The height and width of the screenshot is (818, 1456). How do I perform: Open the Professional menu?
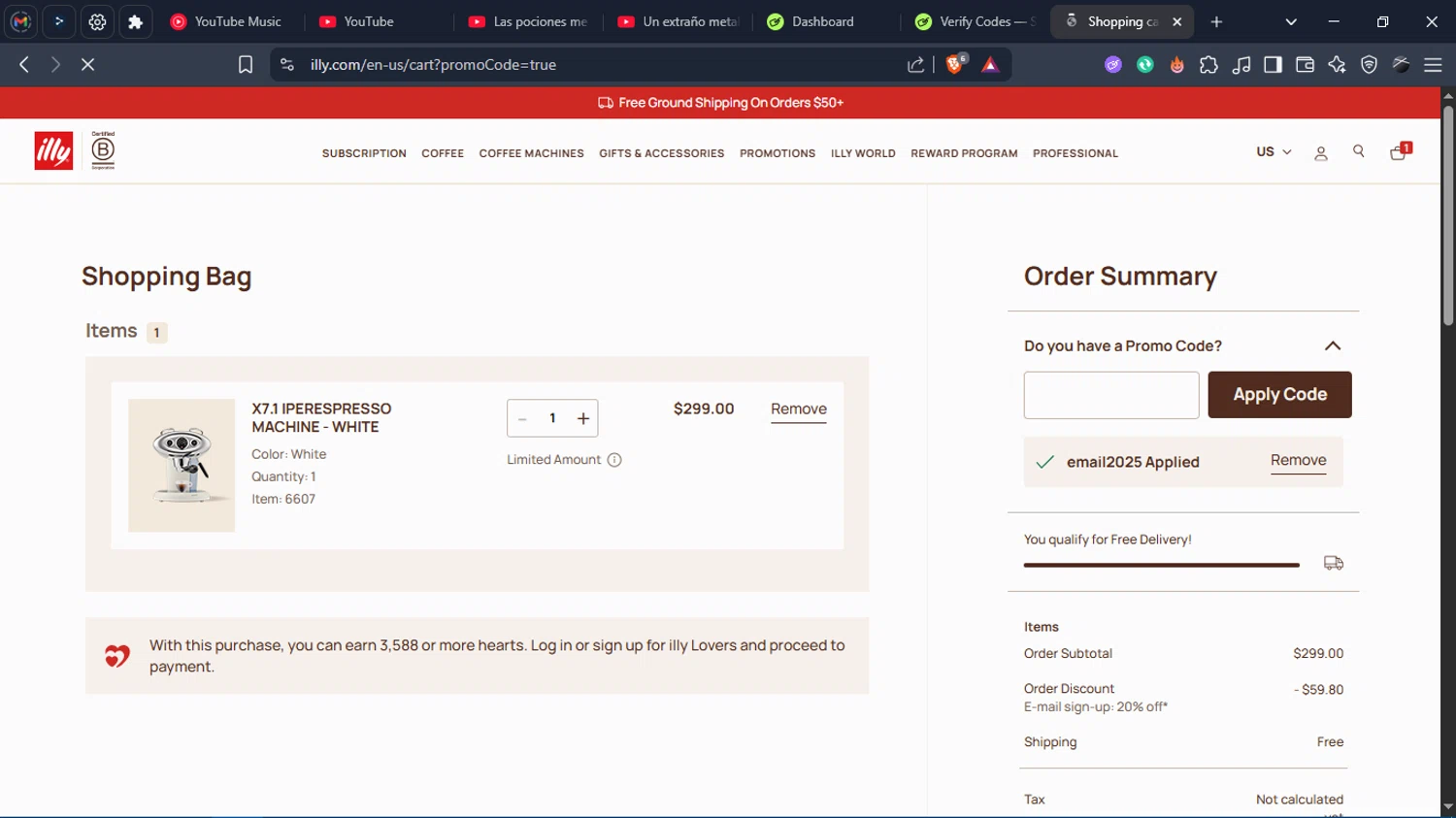[x=1075, y=153]
